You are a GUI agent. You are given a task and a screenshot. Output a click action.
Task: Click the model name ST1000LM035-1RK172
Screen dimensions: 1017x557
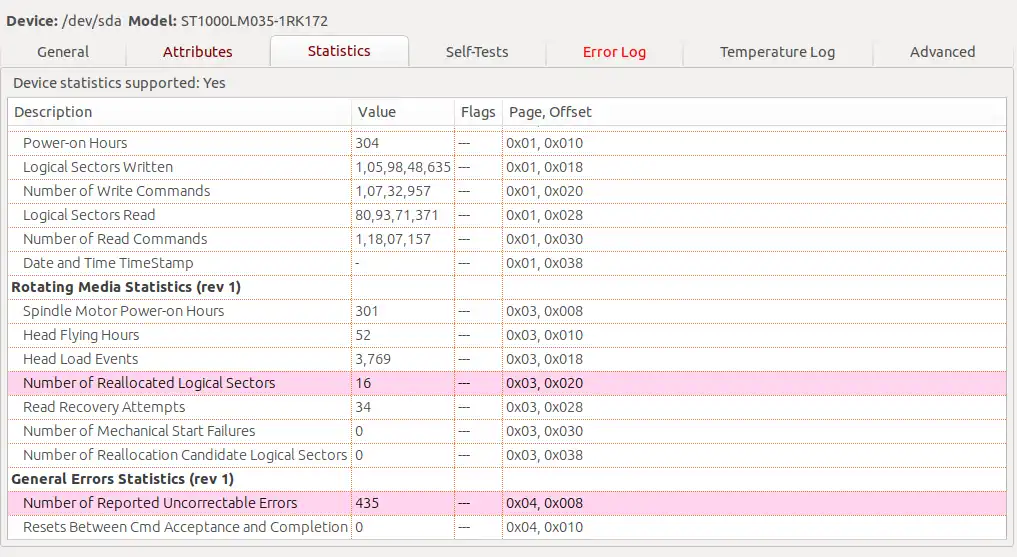pyautogui.click(x=254, y=21)
